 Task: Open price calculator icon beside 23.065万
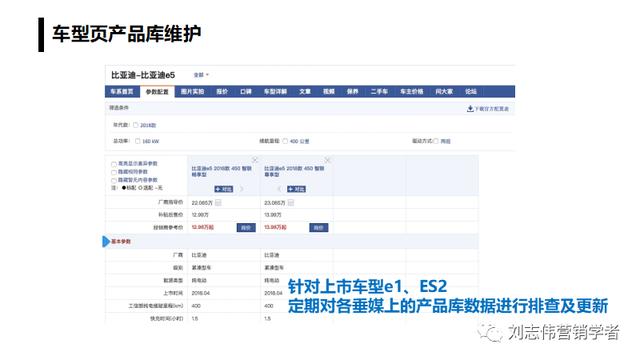291,202
